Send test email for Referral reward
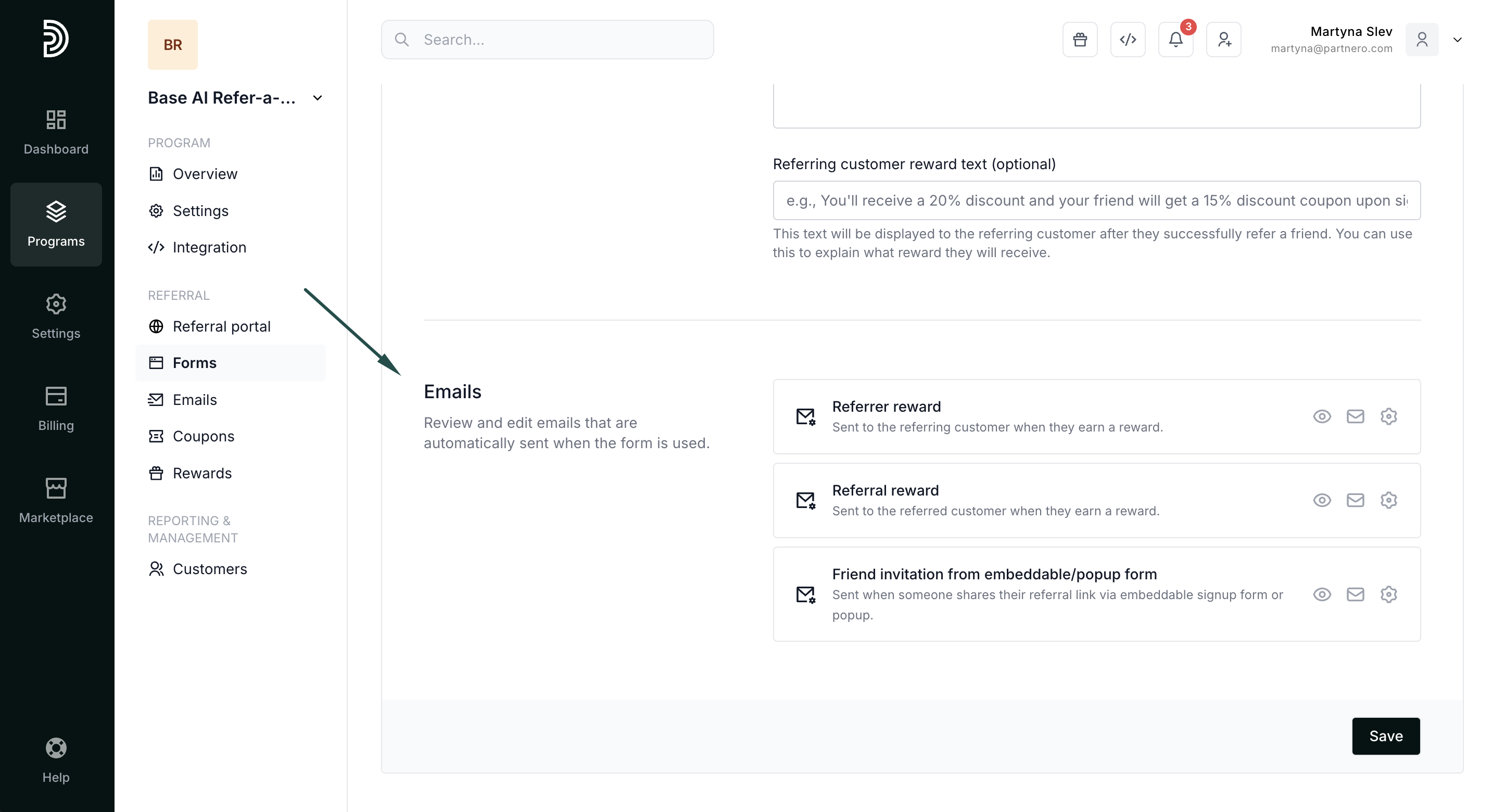Viewport: 1493px width, 812px height. click(1355, 500)
